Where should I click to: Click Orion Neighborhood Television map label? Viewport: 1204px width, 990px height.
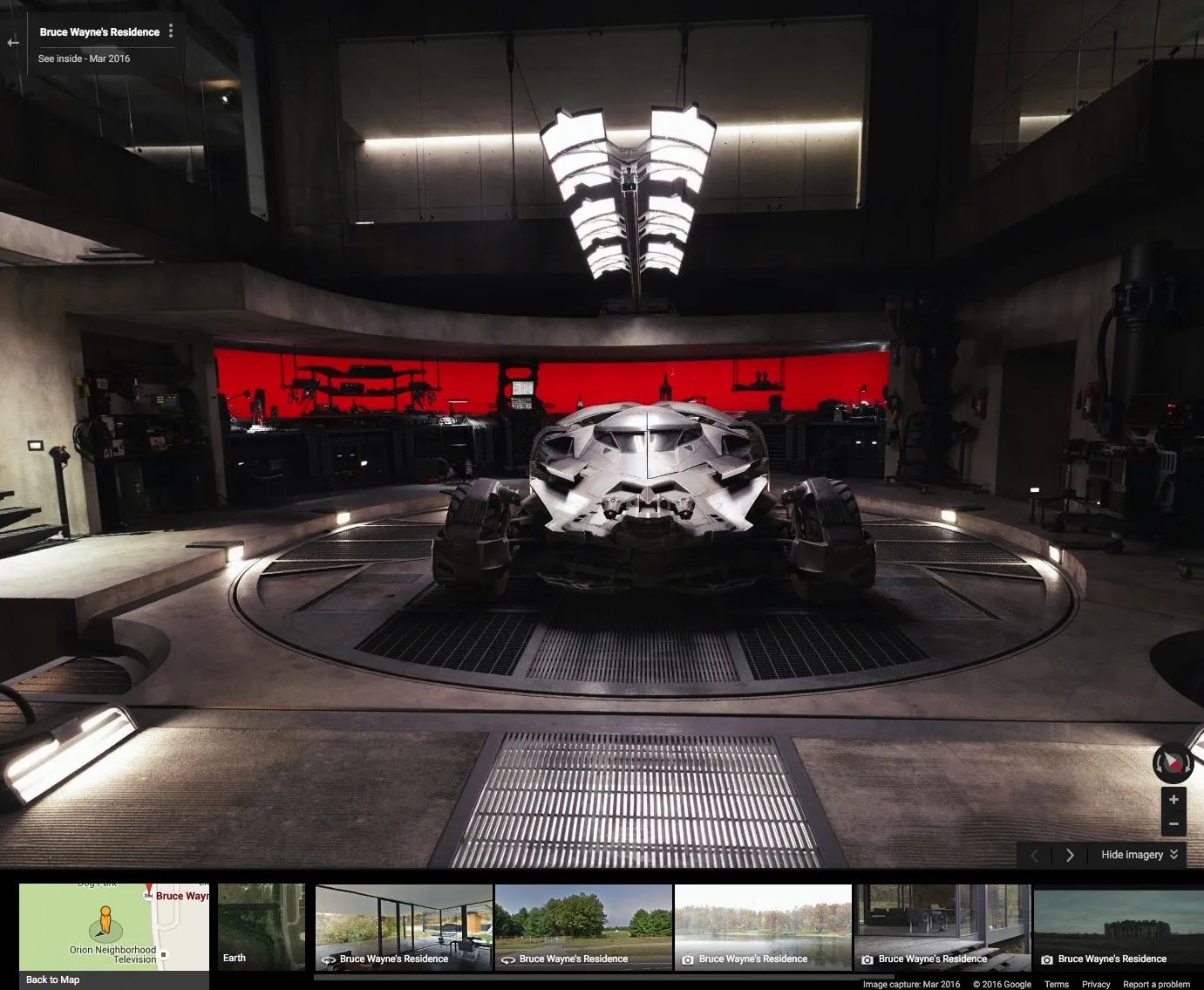point(113,954)
